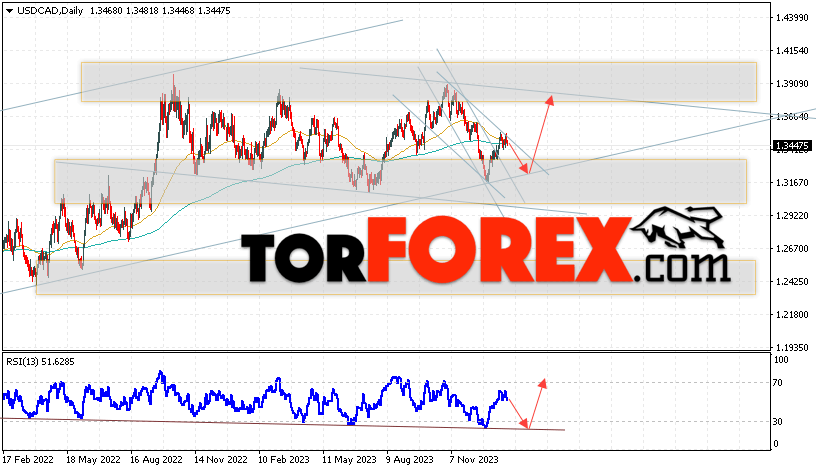Click the 18 May 2022 date label
The height and width of the screenshot is (471, 816).
click(93, 460)
